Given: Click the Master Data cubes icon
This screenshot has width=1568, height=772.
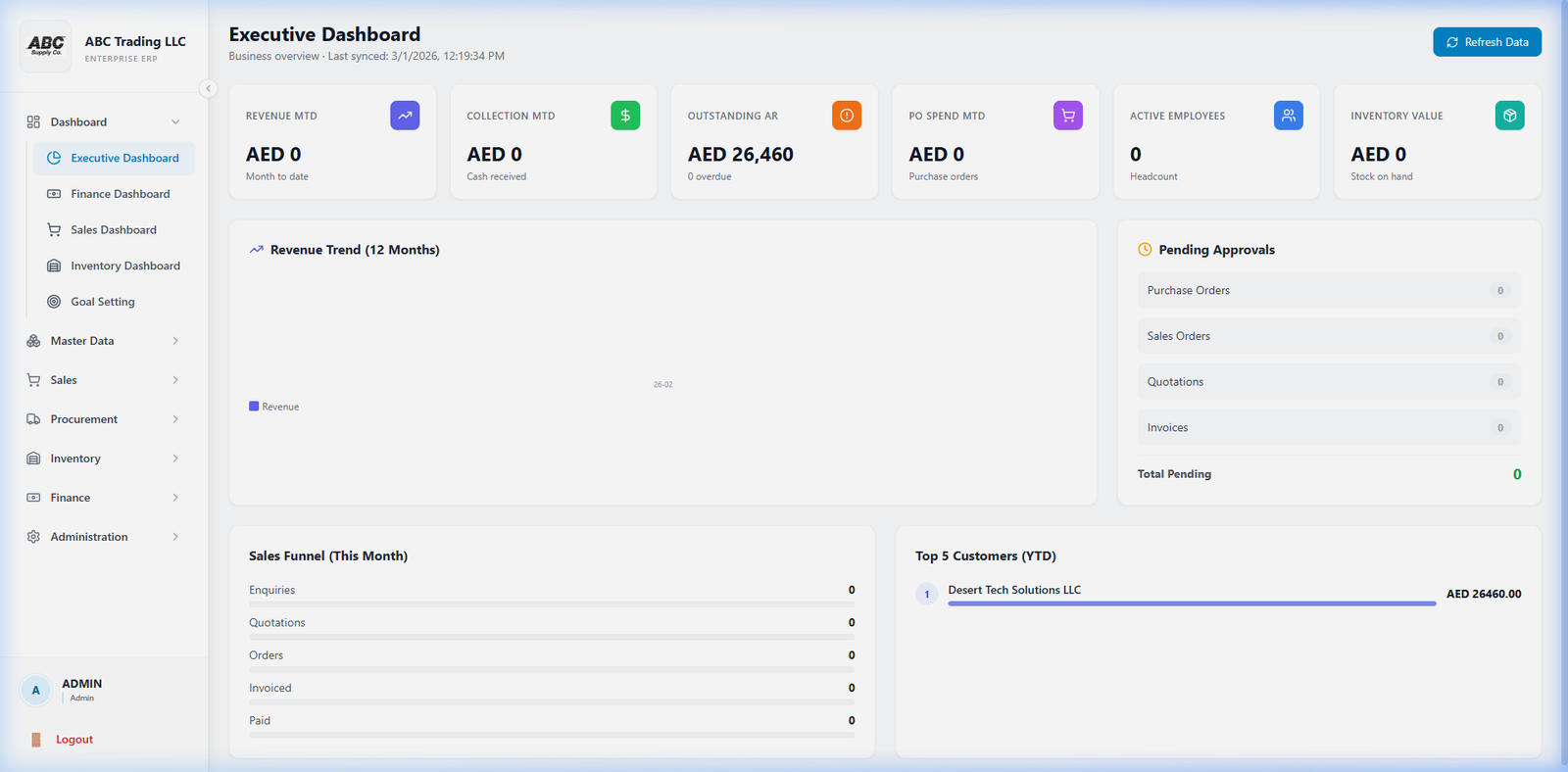Looking at the screenshot, I should click(x=33, y=341).
